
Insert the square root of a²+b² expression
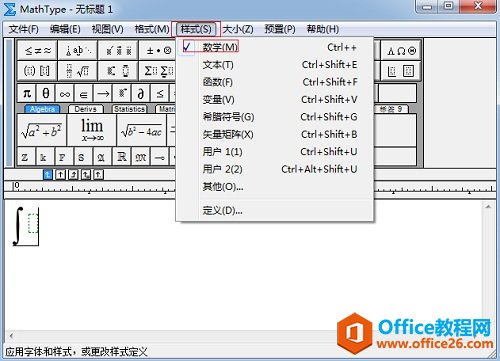pyautogui.click(x=42, y=130)
